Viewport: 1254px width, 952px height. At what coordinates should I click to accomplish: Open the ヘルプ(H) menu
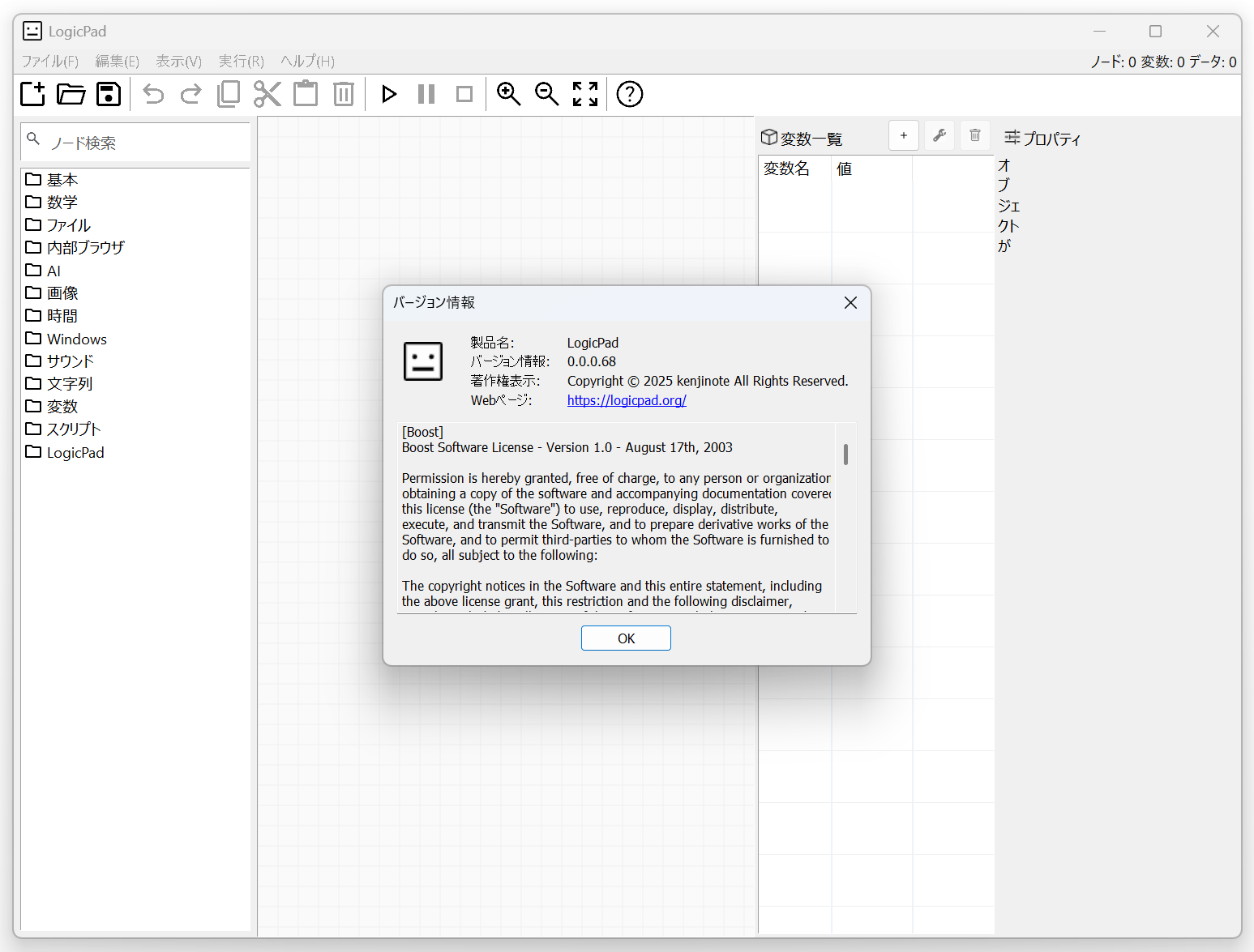coord(308,62)
